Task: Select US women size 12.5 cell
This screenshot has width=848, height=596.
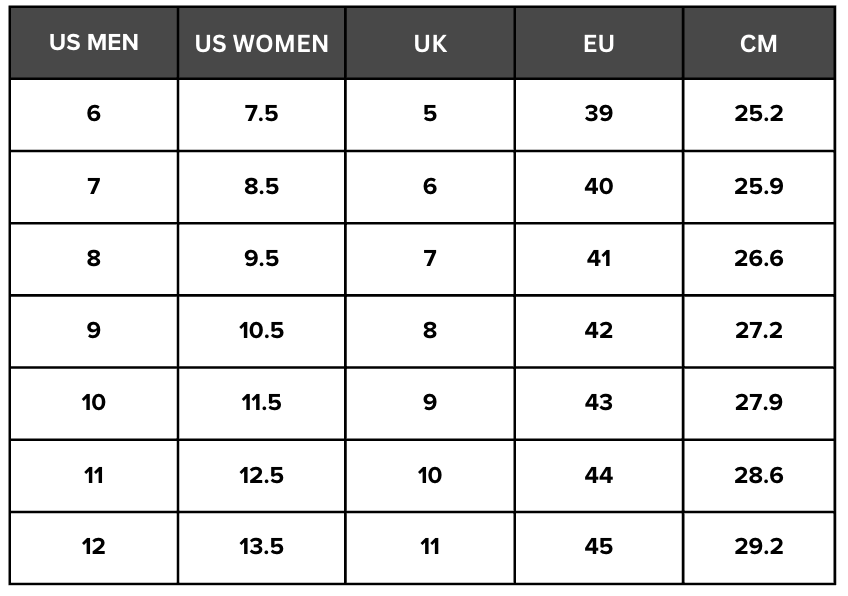Action: [262, 476]
